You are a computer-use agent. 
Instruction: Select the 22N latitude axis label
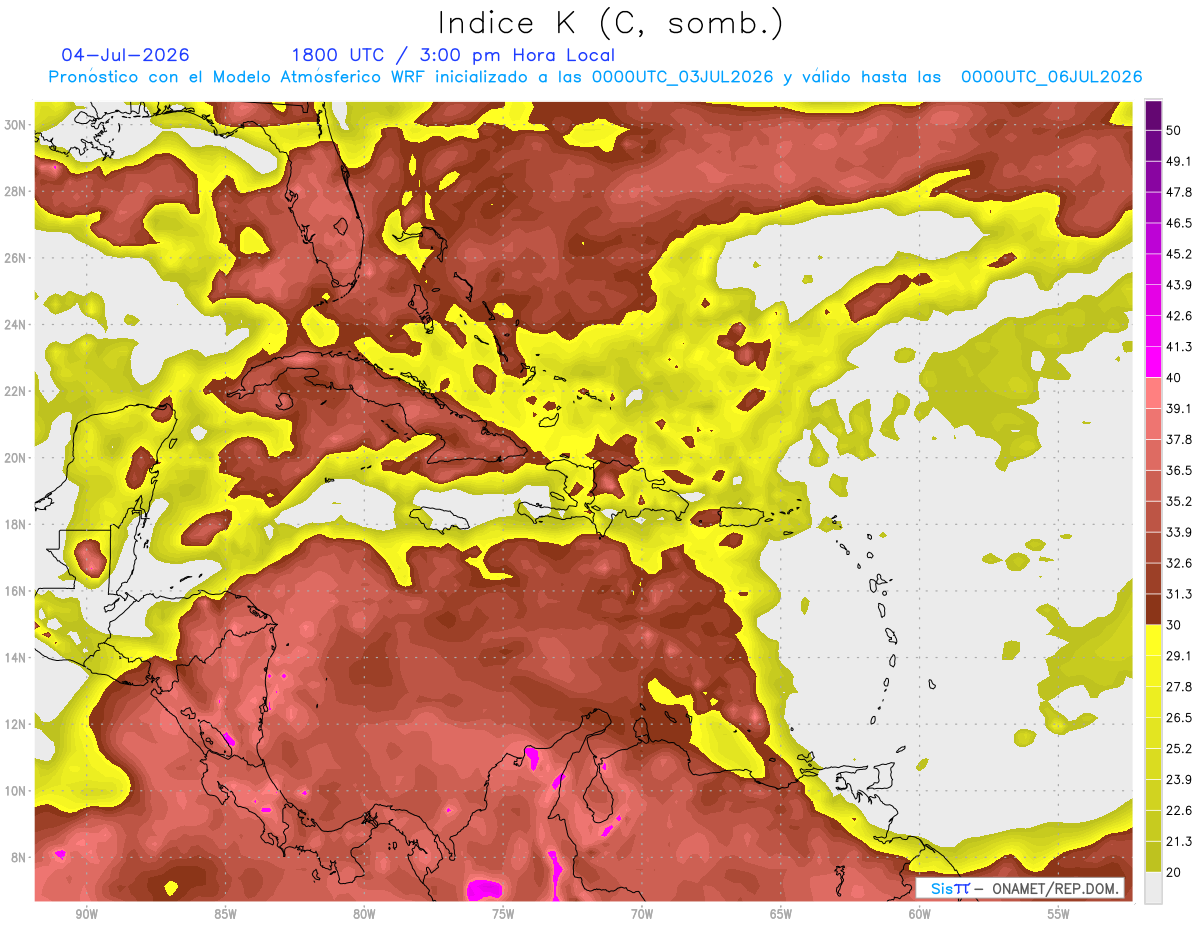tap(15, 391)
